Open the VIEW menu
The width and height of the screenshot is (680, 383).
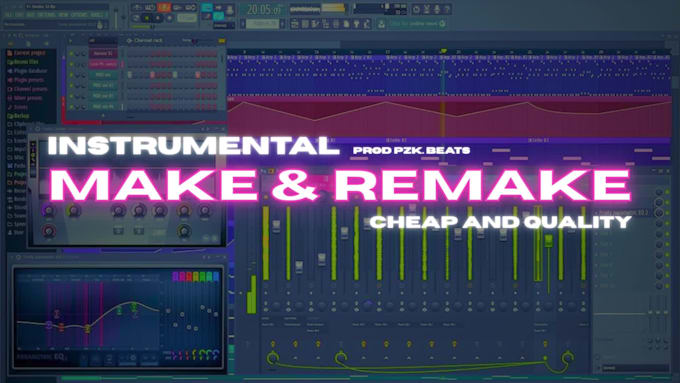(x=63, y=15)
